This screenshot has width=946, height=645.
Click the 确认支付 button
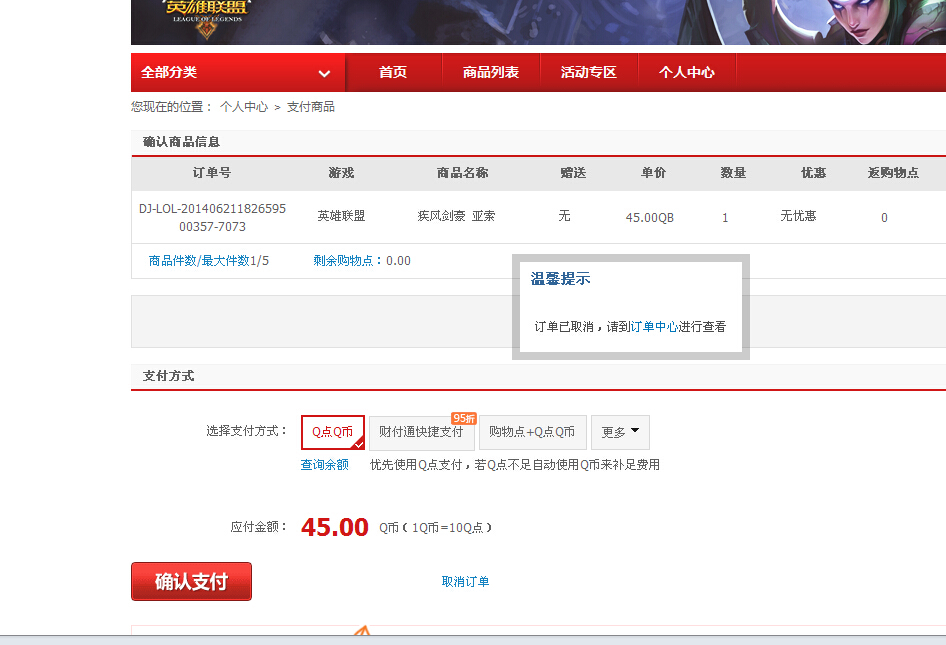pos(191,582)
